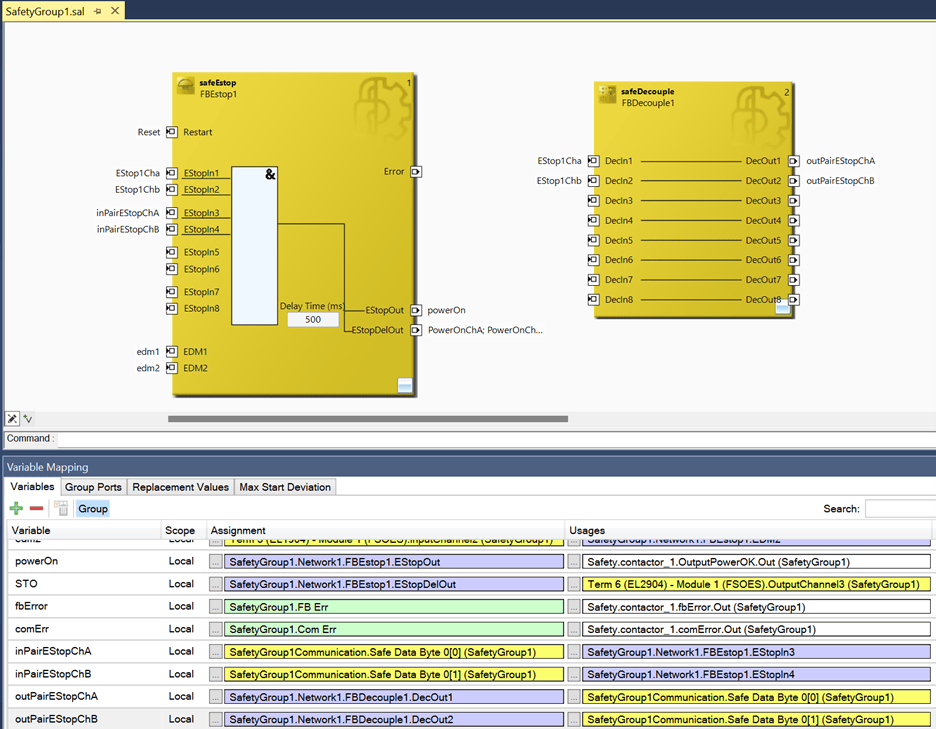Click the Usages column header

[748, 530]
